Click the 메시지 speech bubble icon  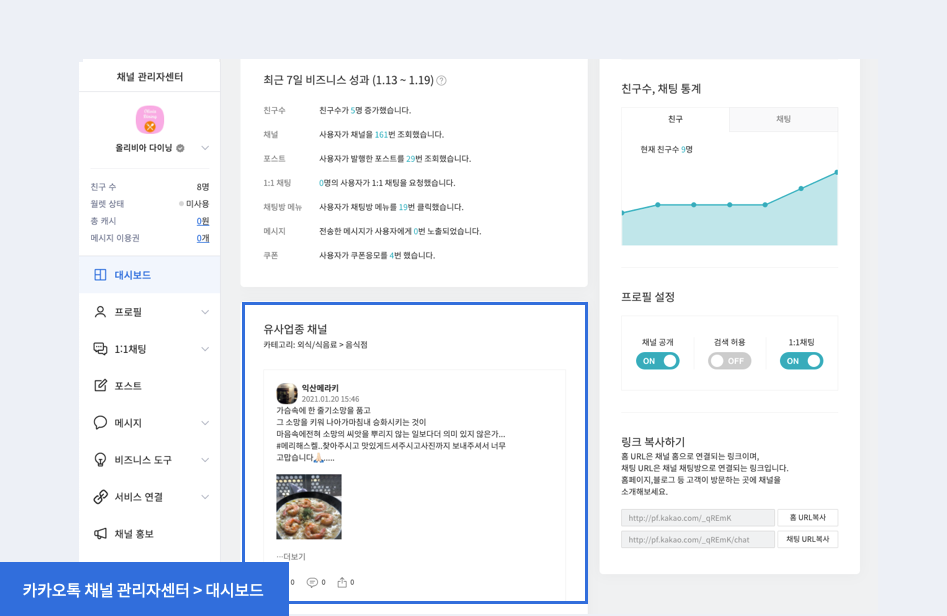click(x=100, y=422)
